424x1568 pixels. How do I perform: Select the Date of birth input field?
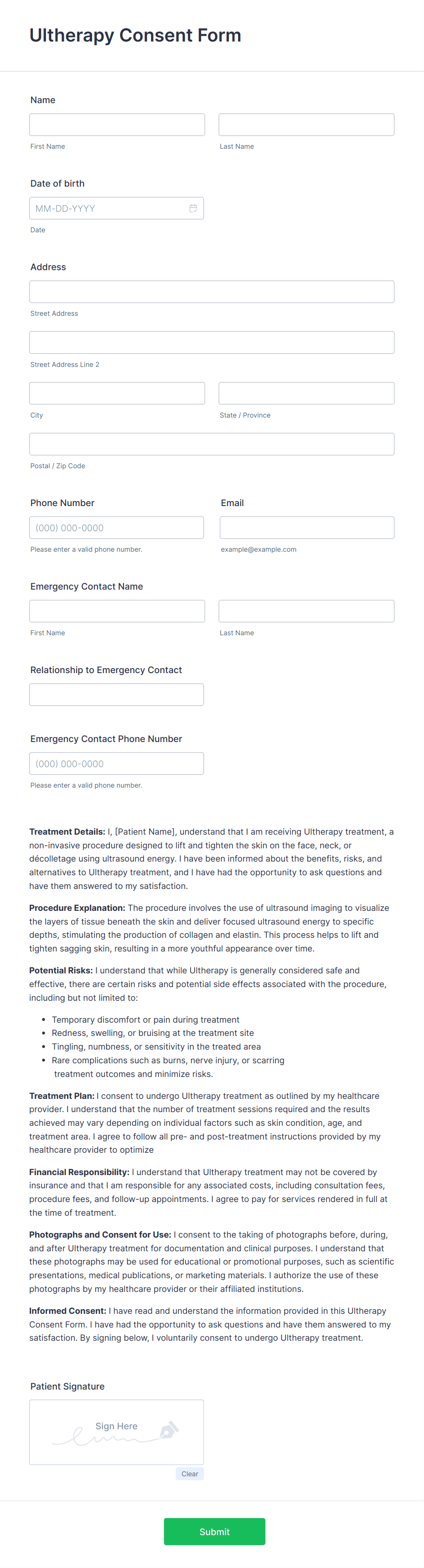[109, 208]
